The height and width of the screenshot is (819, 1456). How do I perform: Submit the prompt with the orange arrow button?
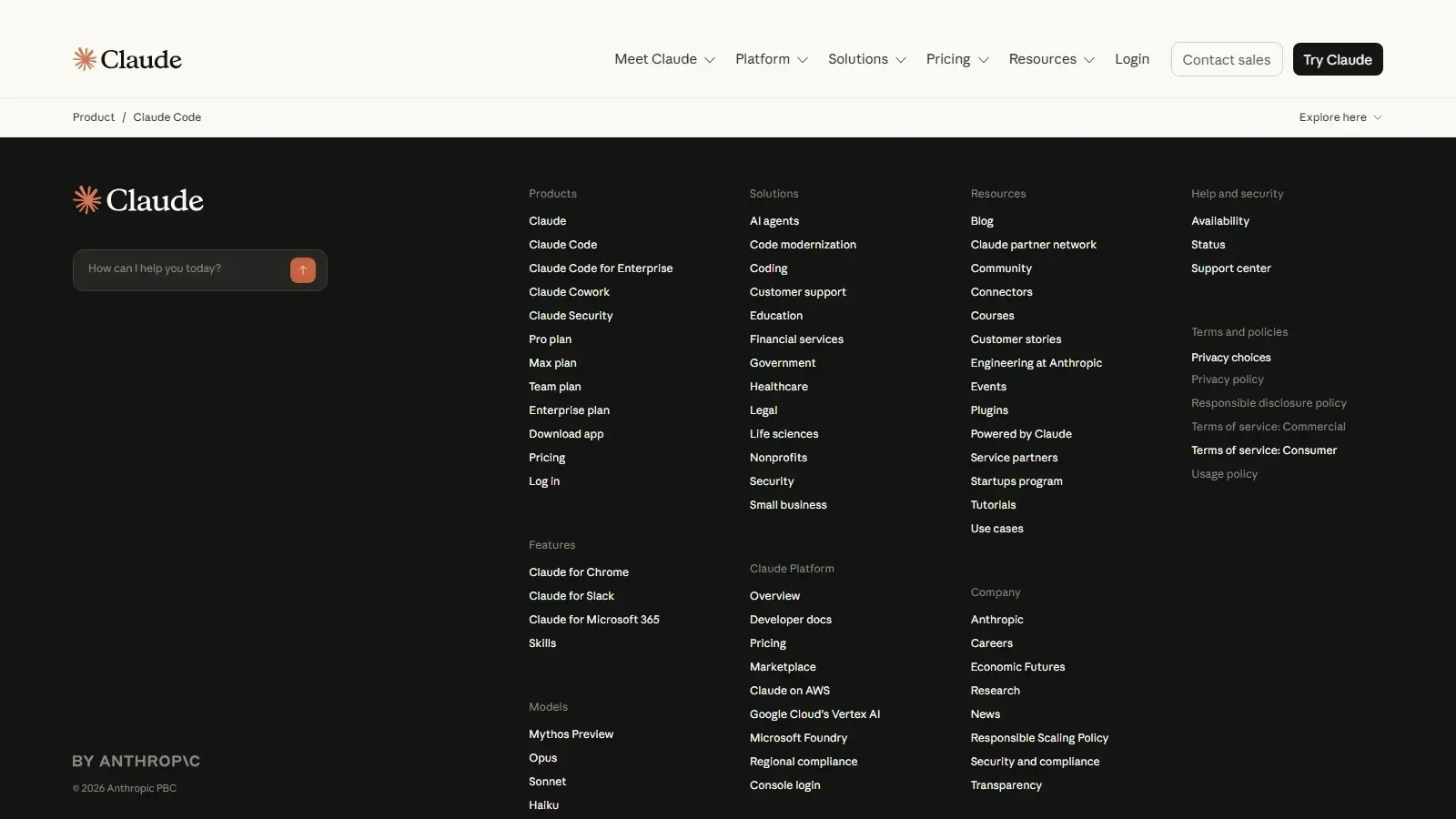[x=303, y=270]
